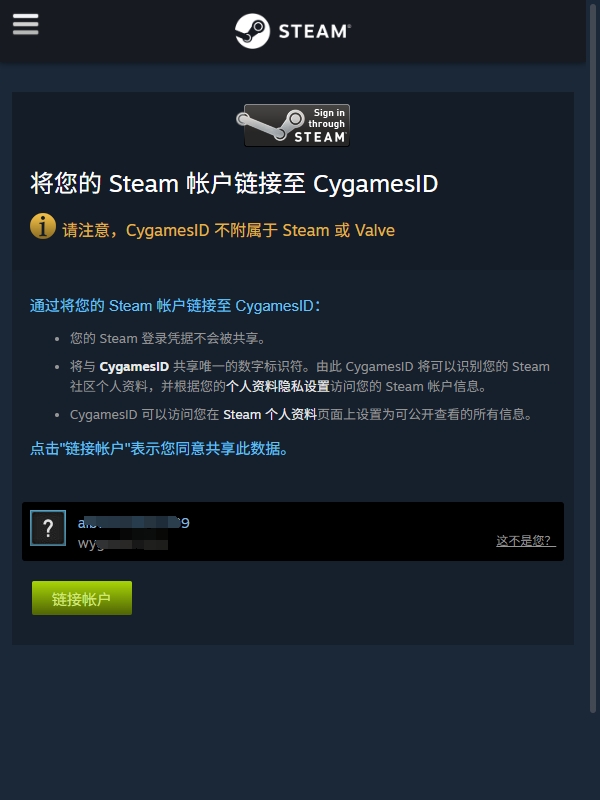
Task: Open the hamburger menu
Action: tap(26, 24)
